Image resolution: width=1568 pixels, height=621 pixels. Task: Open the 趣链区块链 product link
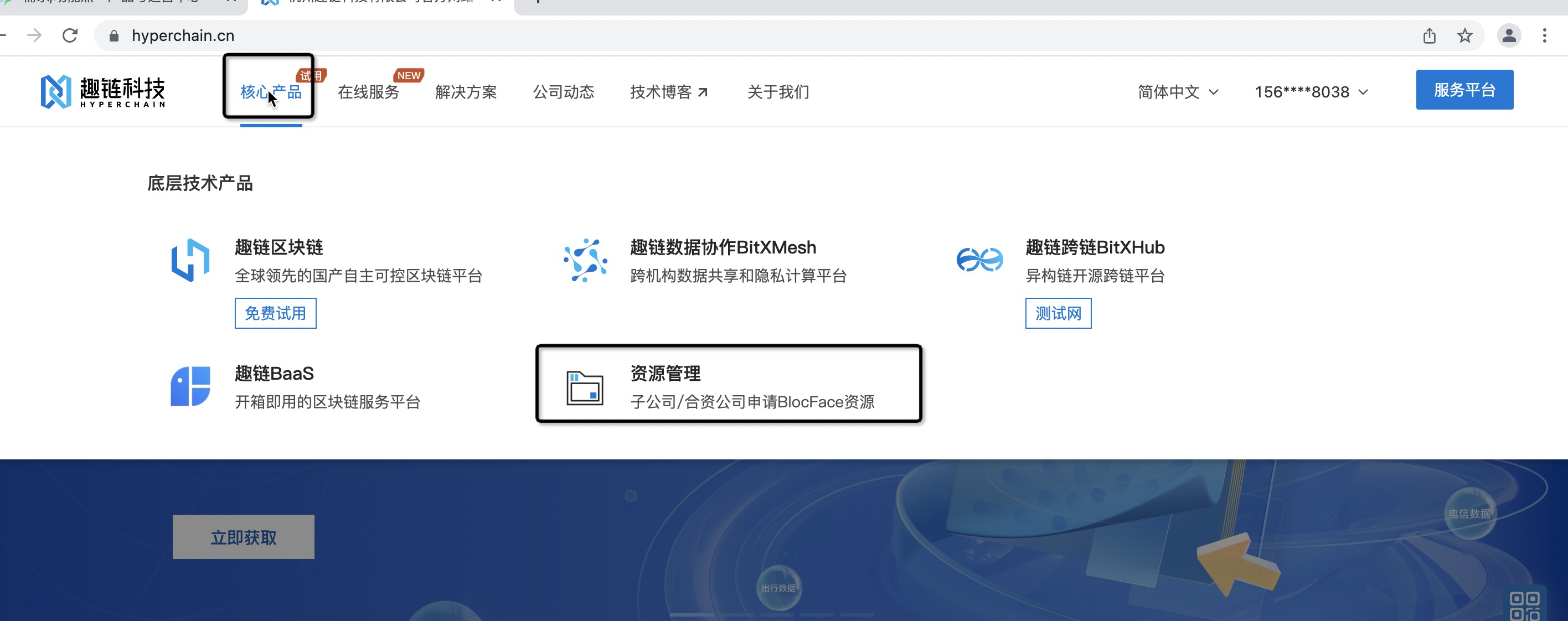279,247
